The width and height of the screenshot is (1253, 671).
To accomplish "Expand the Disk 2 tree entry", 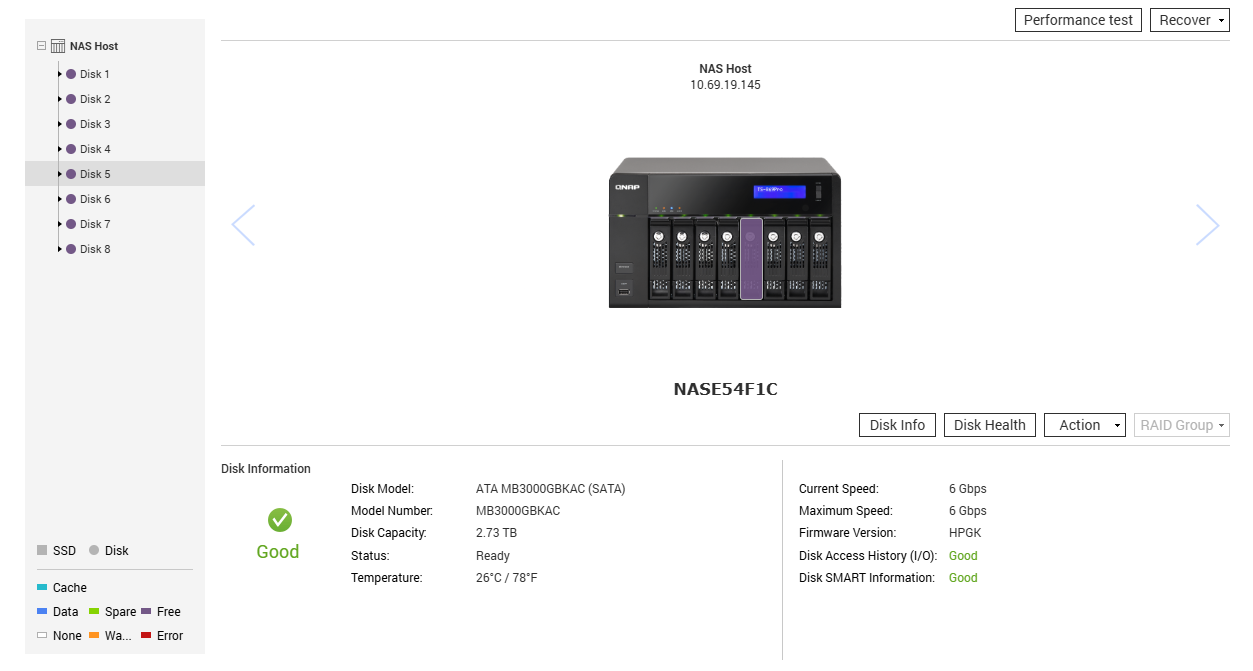I will 58,99.
